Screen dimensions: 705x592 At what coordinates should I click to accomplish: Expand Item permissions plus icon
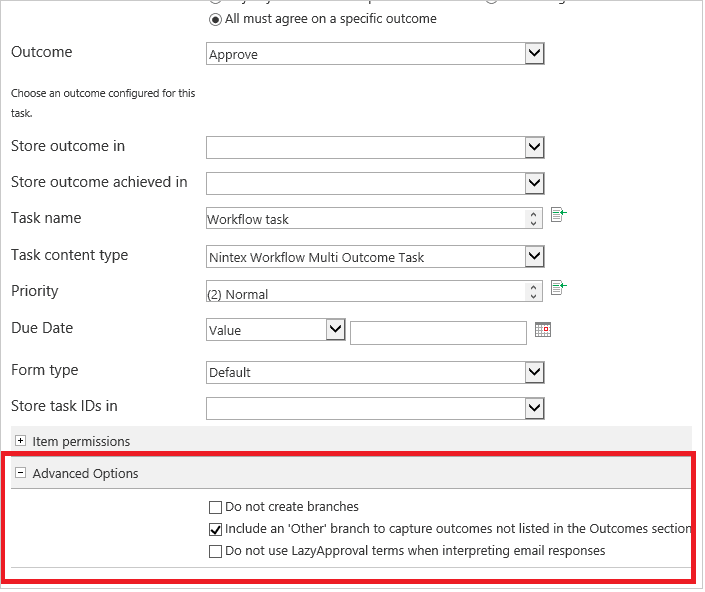(x=20, y=441)
